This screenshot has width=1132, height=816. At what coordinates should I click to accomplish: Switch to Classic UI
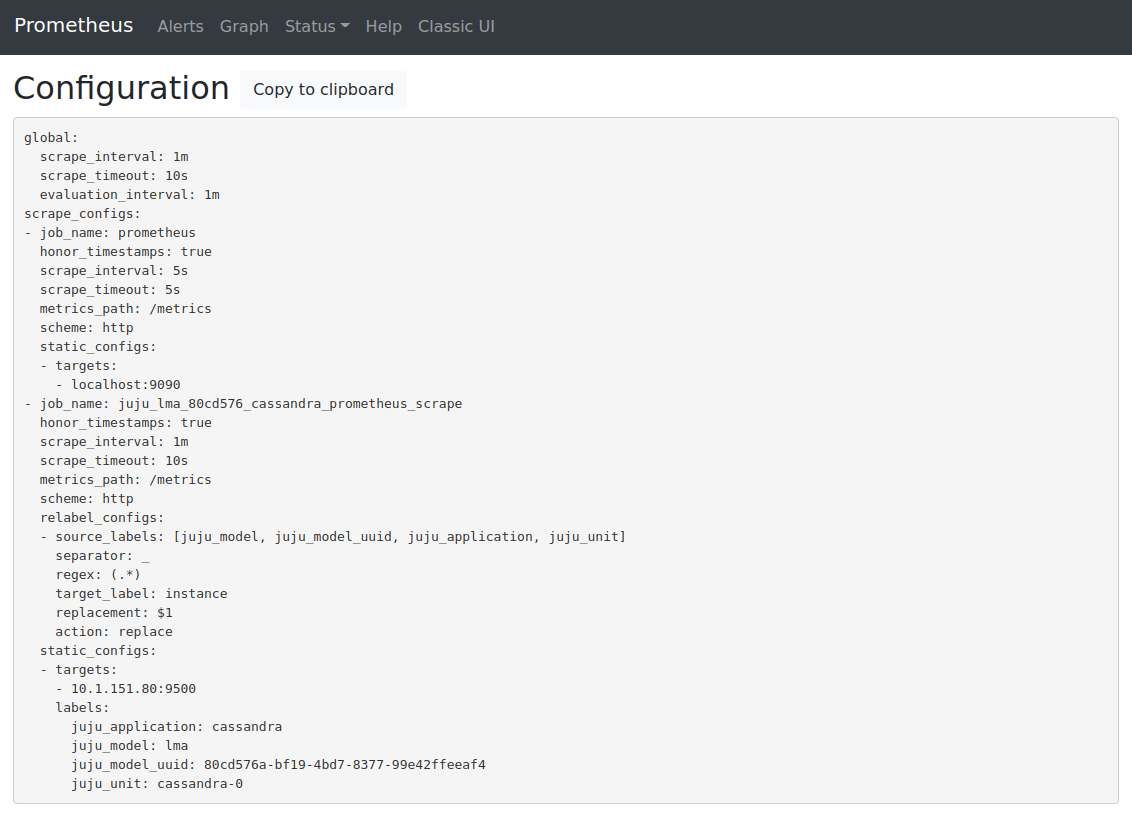click(456, 26)
